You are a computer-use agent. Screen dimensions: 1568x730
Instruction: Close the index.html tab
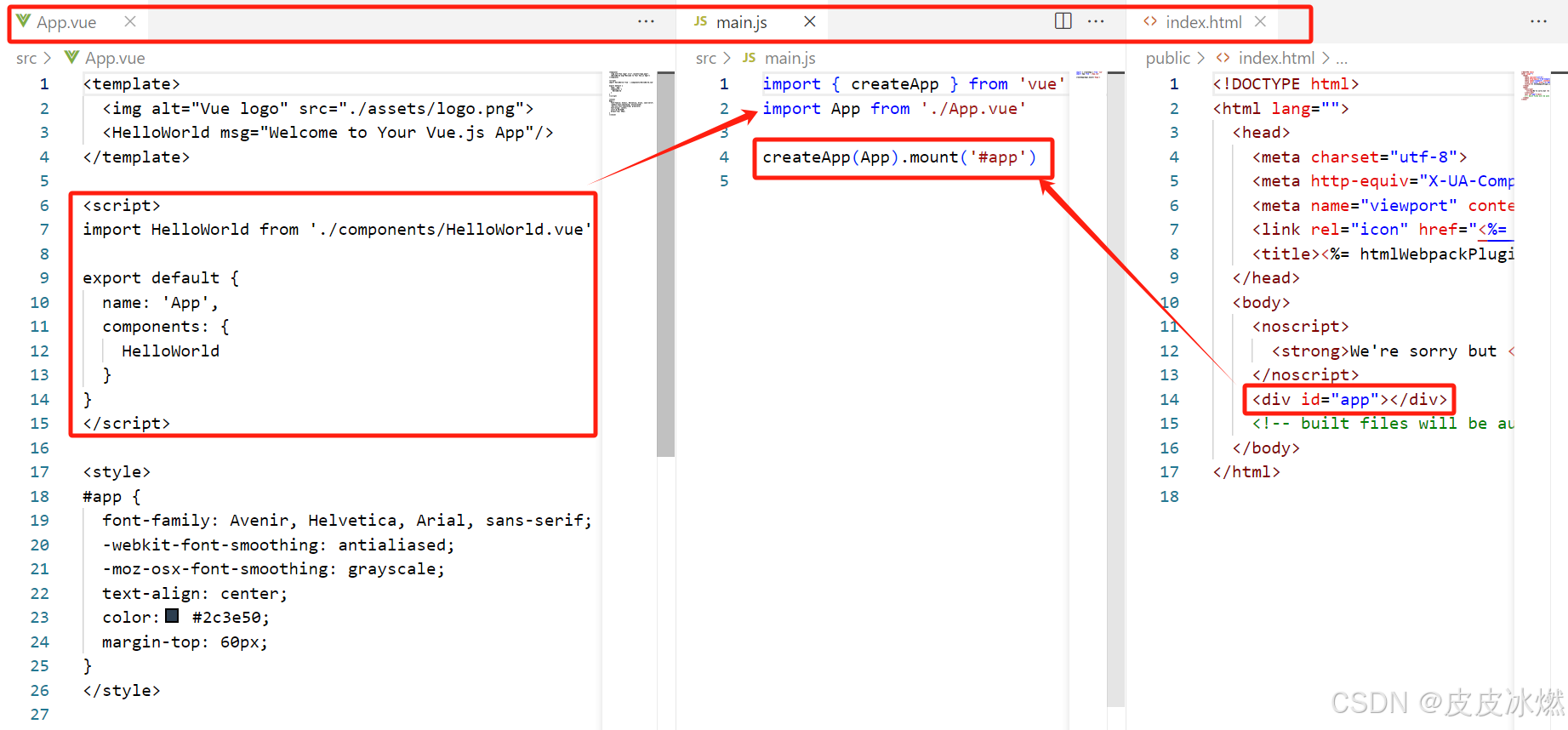pos(1260,21)
